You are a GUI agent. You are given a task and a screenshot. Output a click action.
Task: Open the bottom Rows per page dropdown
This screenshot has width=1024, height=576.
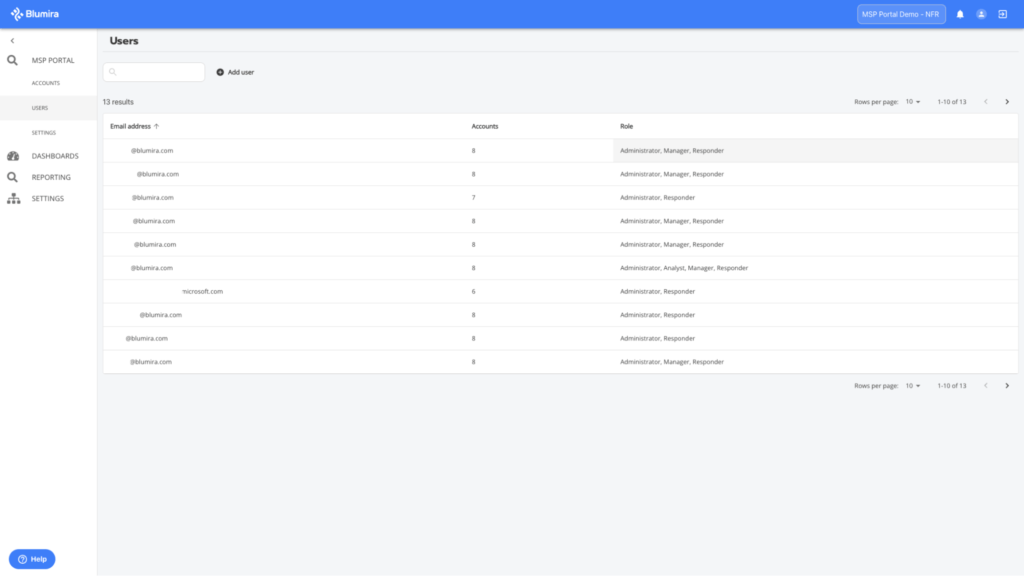911,385
